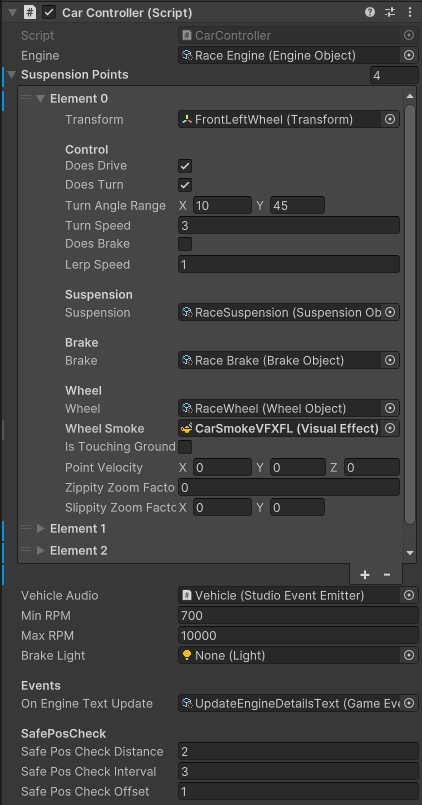422x805 pixels.
Task: Click the CarSmokeVFXFL visual effect icon
Action: [x=187, y=428]
